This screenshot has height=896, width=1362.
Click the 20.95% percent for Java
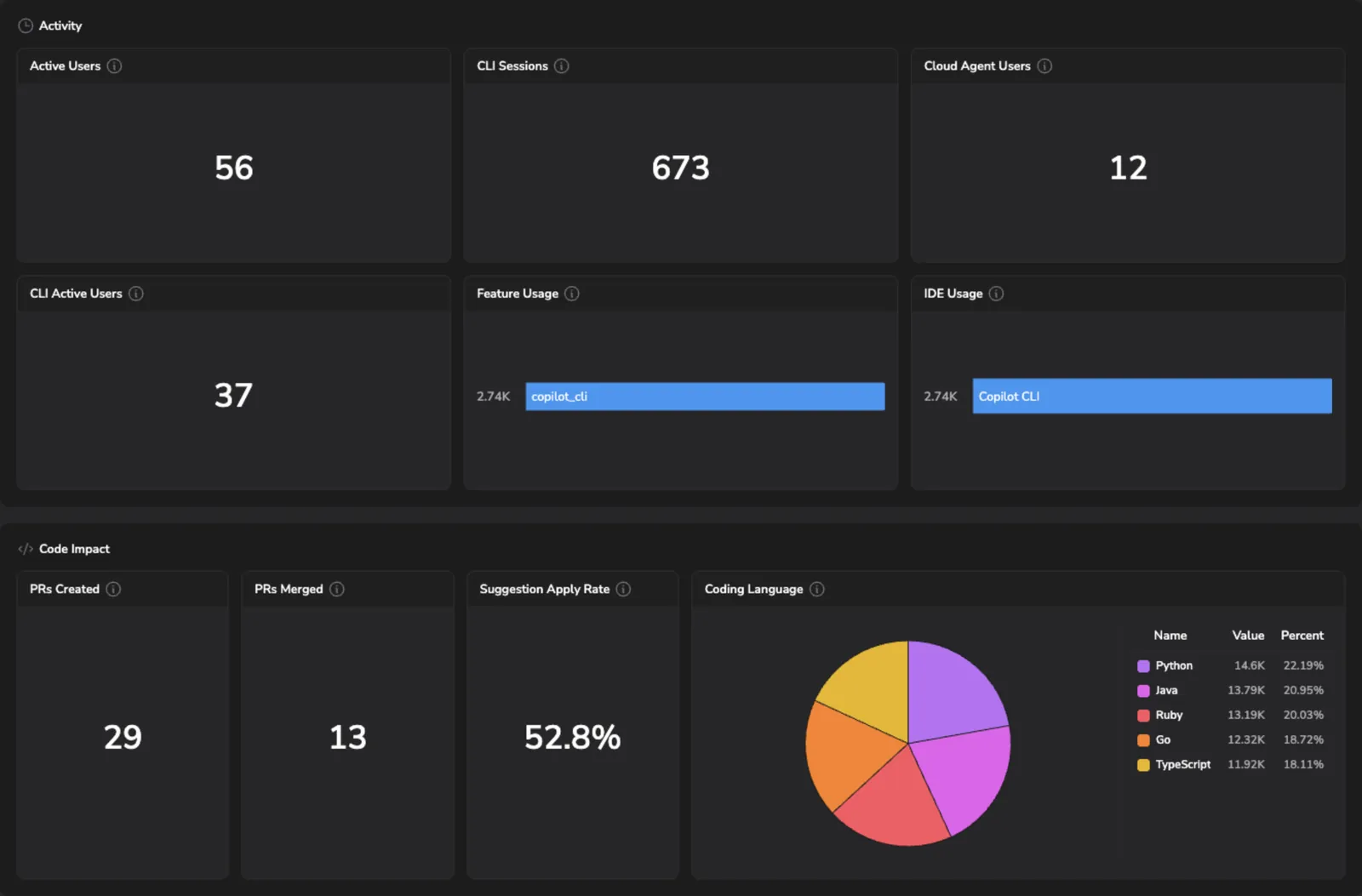(1303, 691)
